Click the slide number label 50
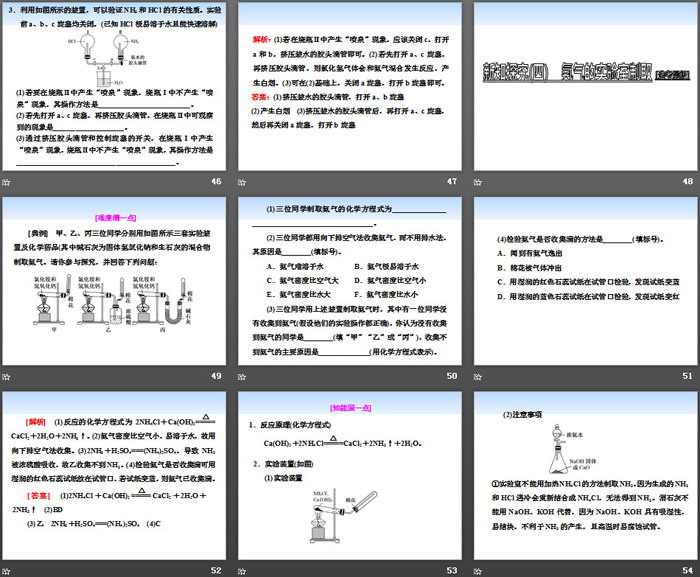700x577 pixels. coord(451,376)
